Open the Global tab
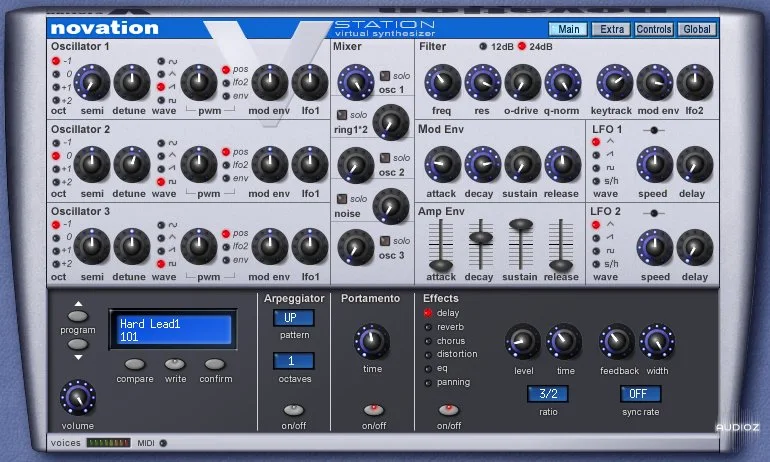The height and width of the screenshot is (462, 770). (x=697, y=29)
